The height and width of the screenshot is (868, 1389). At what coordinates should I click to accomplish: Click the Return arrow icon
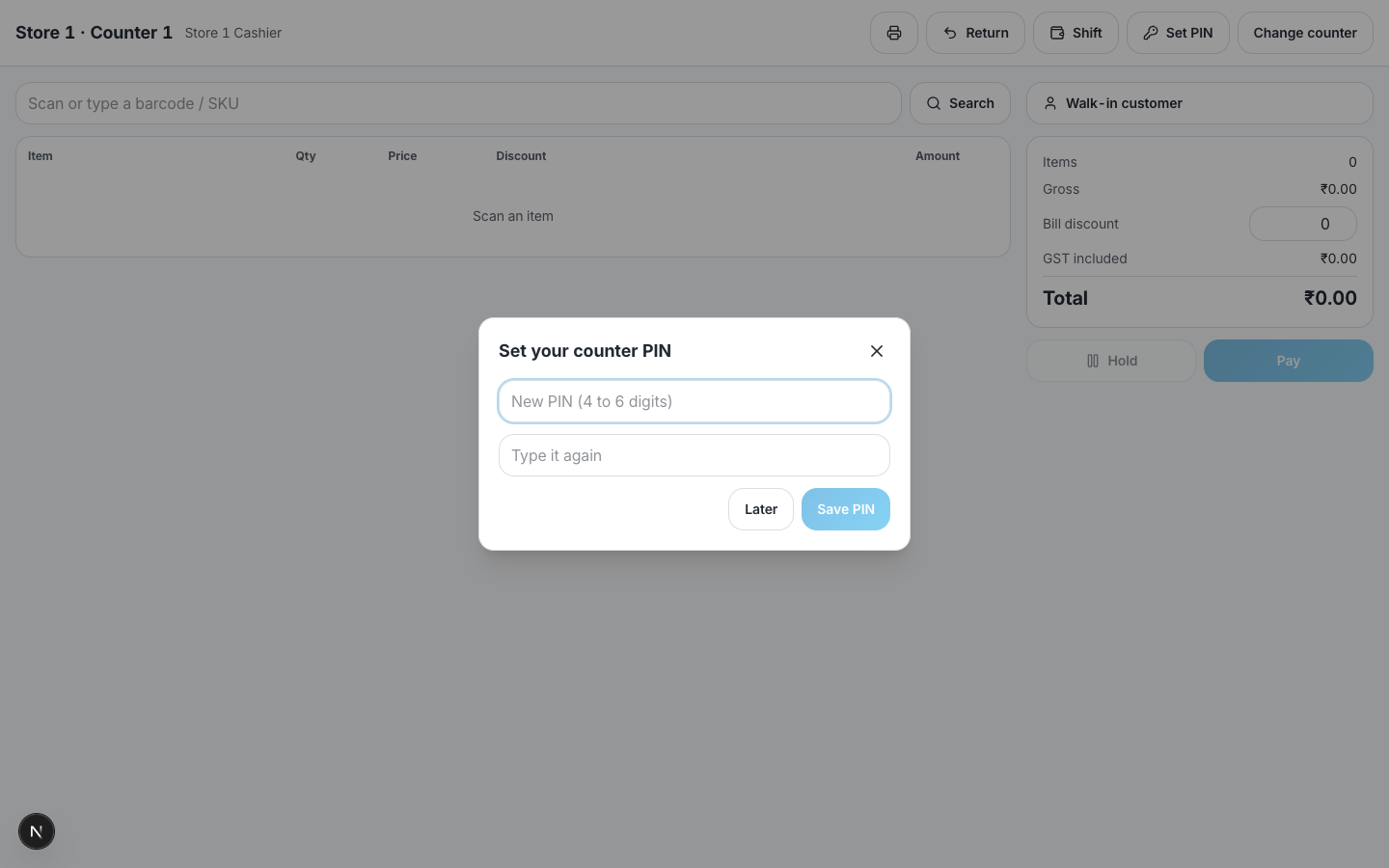pyautogui.click(x=950, y=33)
